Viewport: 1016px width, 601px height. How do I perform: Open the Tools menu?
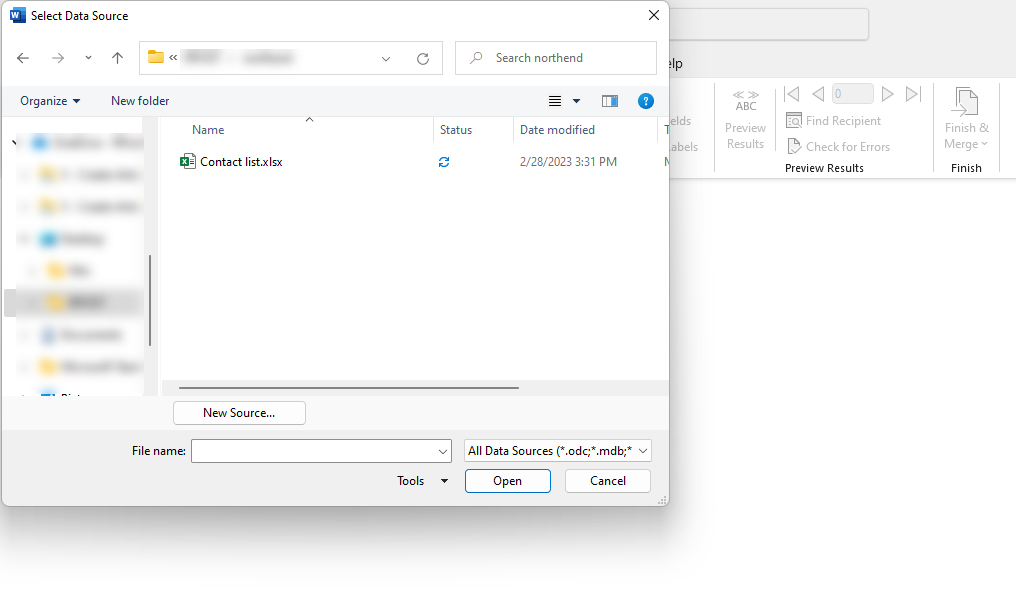(422, 481)
